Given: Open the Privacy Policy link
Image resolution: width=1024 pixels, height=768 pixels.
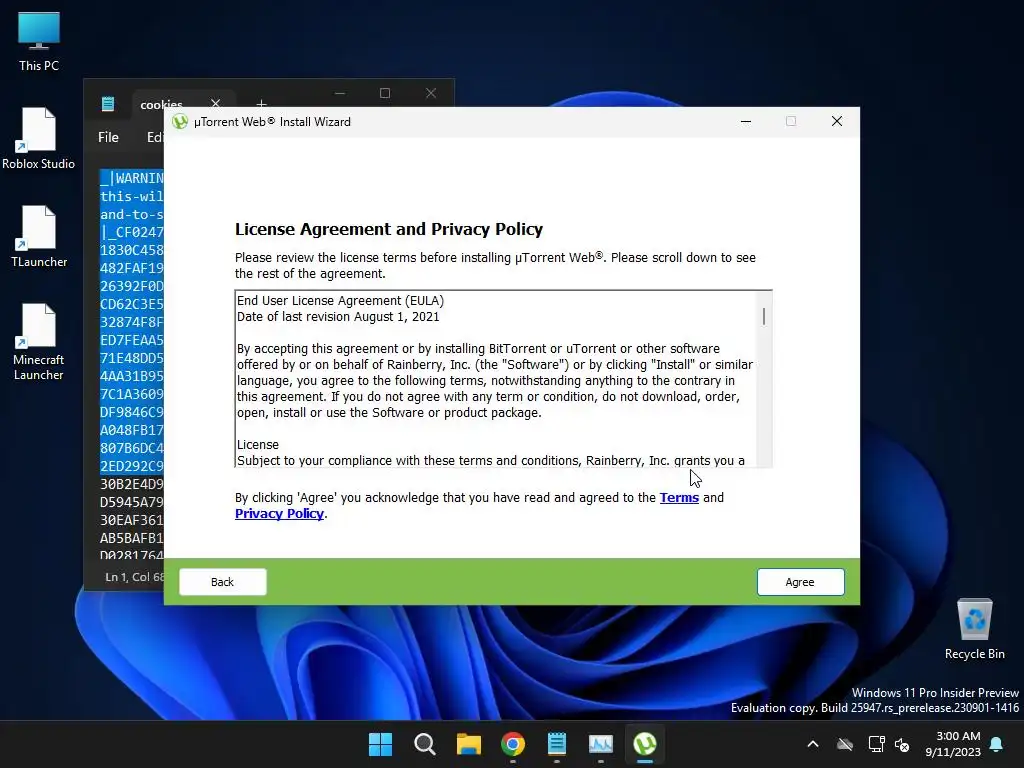Looking at the screenshot, I should click(280, 514).
